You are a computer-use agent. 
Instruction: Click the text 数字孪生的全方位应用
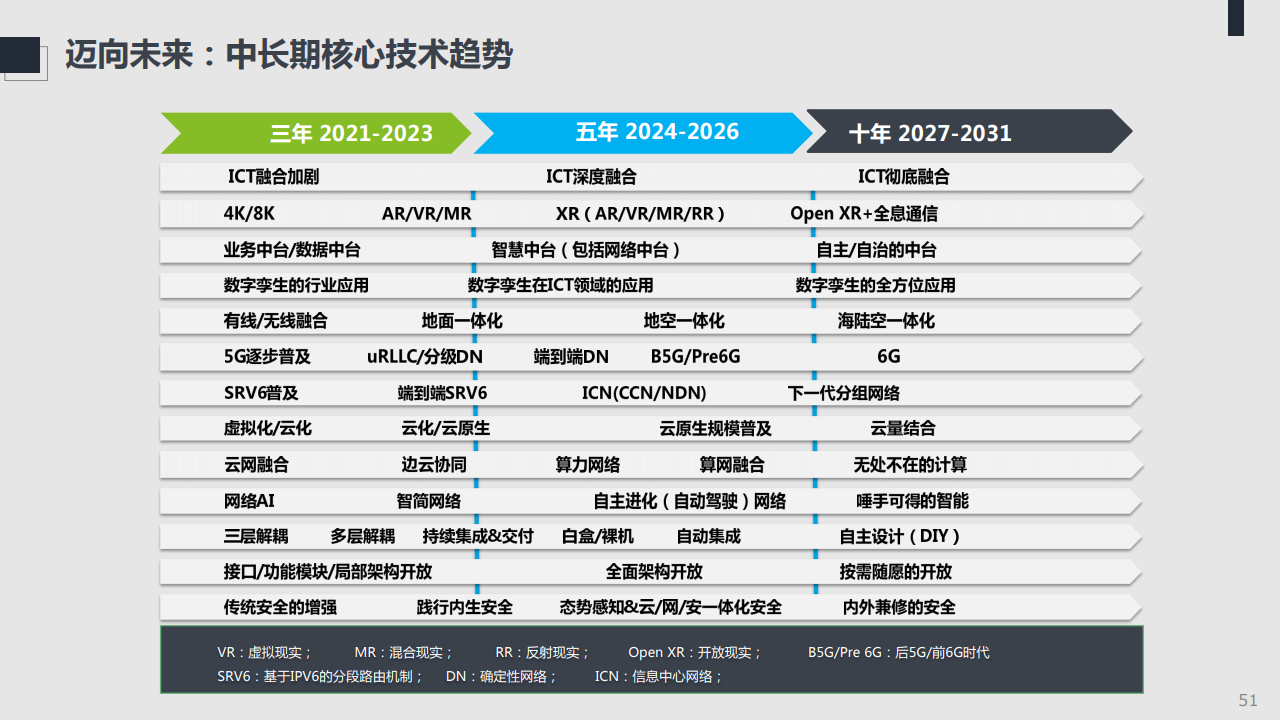[876, 285]
